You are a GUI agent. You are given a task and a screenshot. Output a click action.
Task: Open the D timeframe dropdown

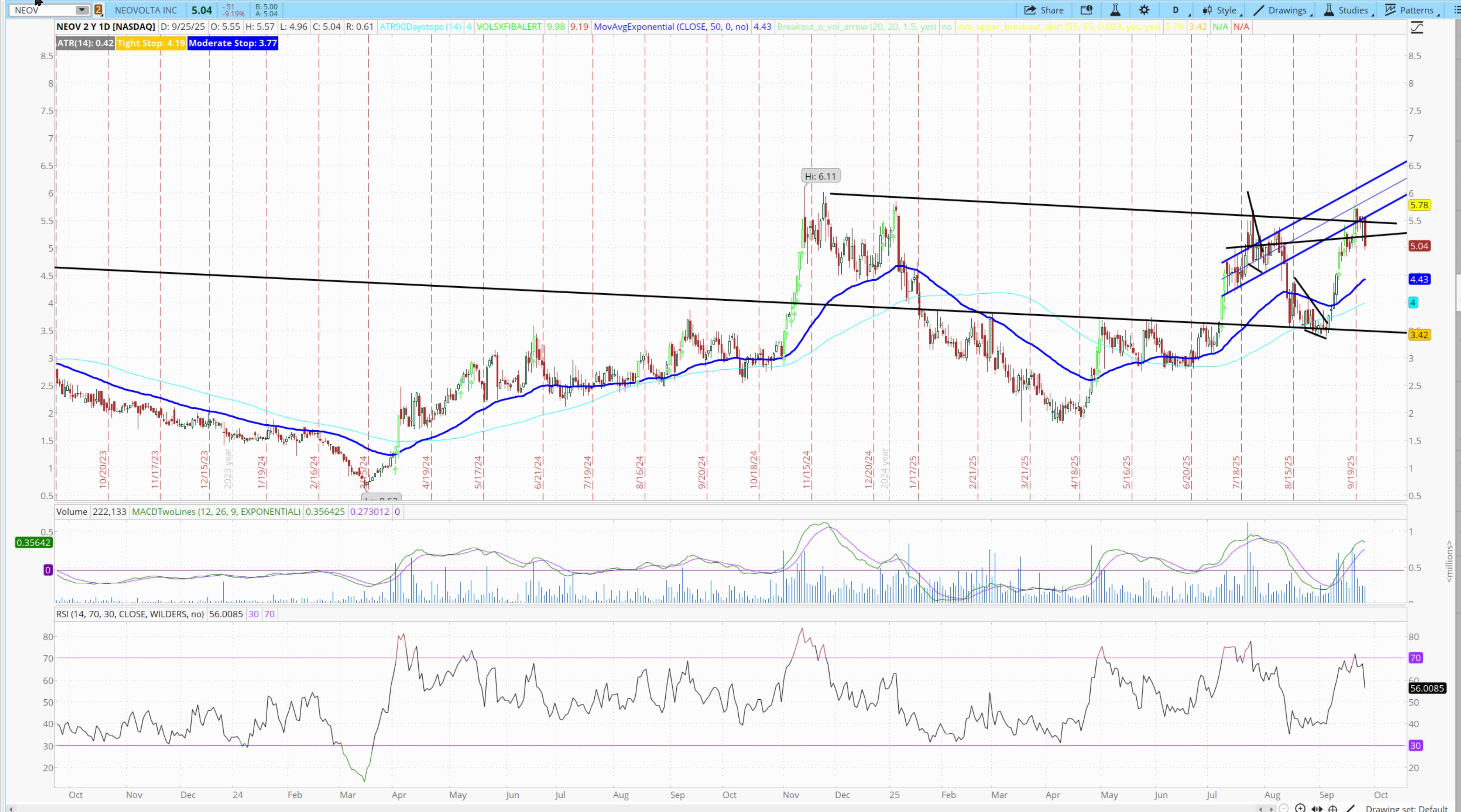1176,10
